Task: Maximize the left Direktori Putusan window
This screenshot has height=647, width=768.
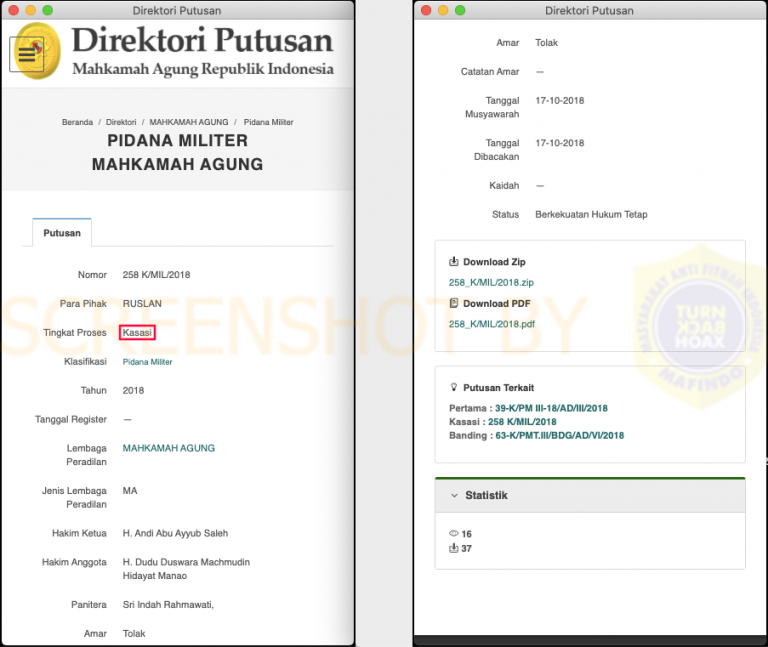Action: 48,10
